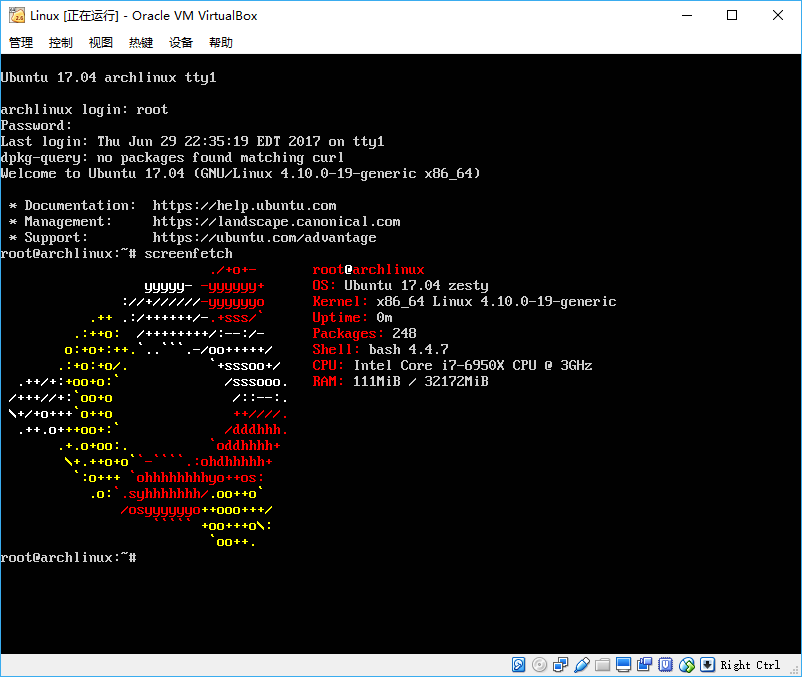Open the 热键 (Hotkeys) menu
Image resolution: width=802 pixels, height=677 pixels.
point(141,42)
